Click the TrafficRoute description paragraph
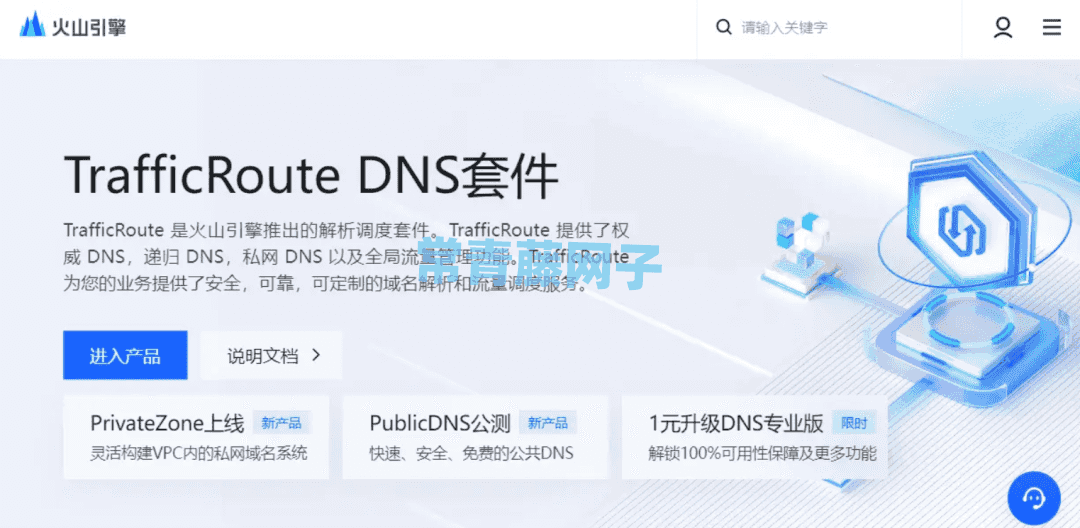This screenshot has height=528, width=1080. (x=346, y=257)
